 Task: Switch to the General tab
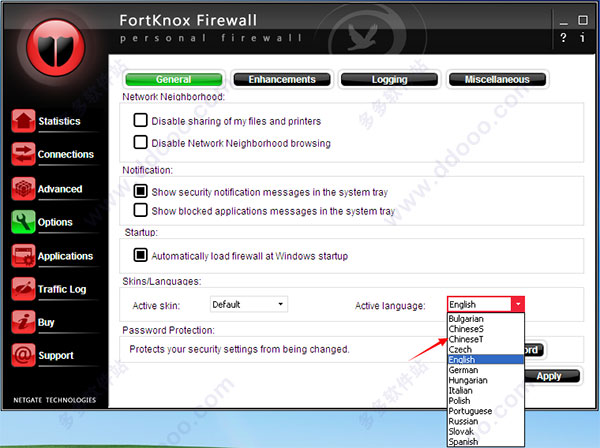[174, 80]
